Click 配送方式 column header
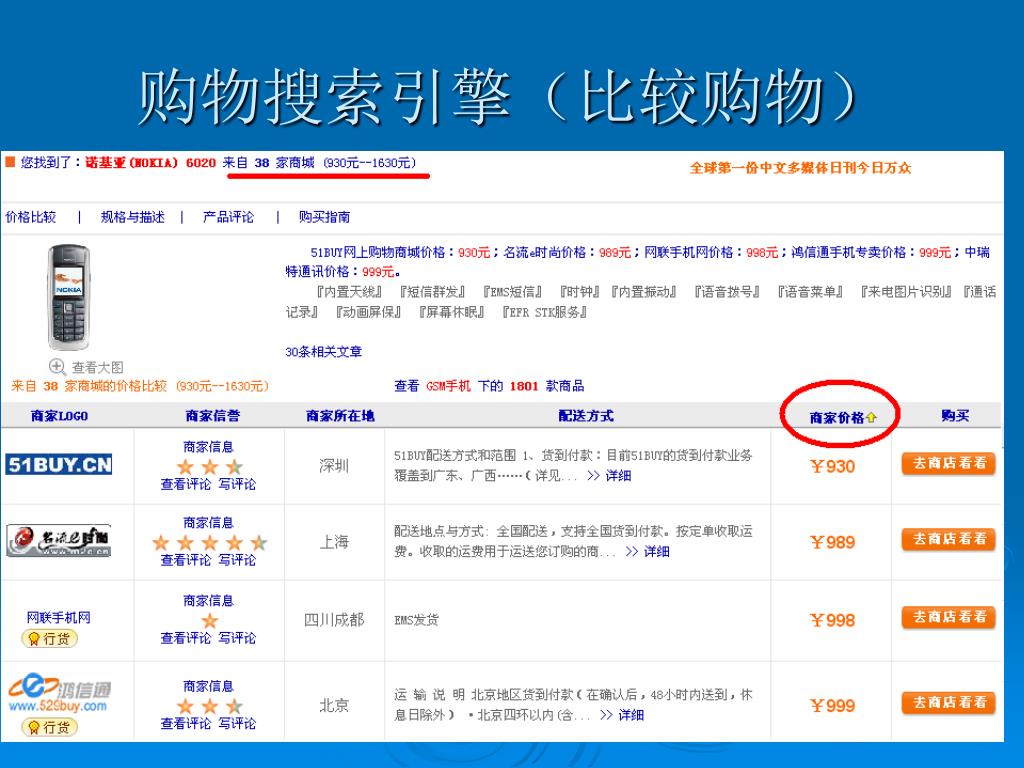Viewport: 1024px width, 768px height. [586, 415]
